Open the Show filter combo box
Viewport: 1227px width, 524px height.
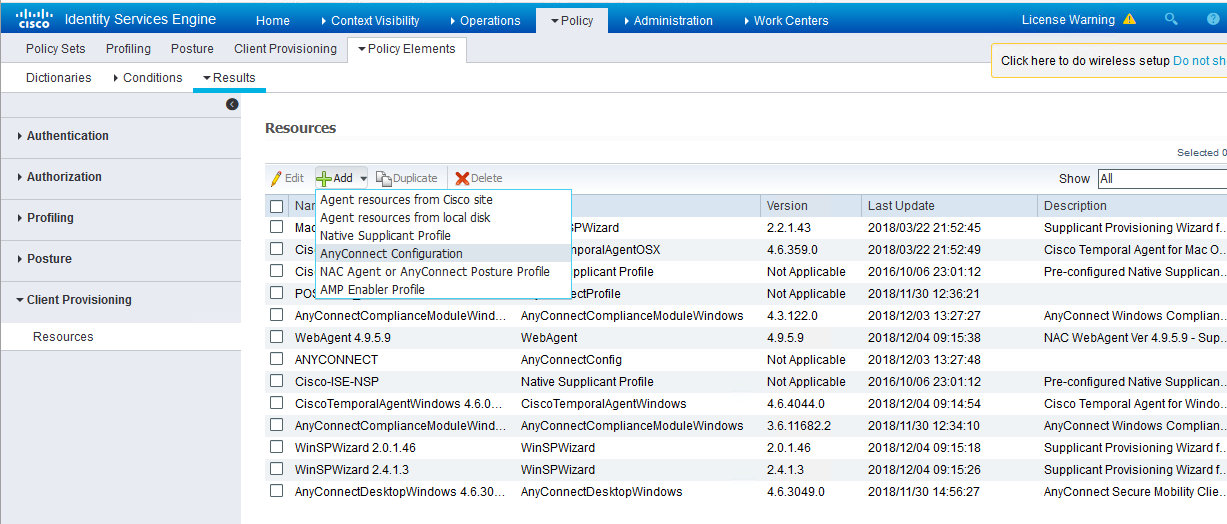(x=1161, y=179)
